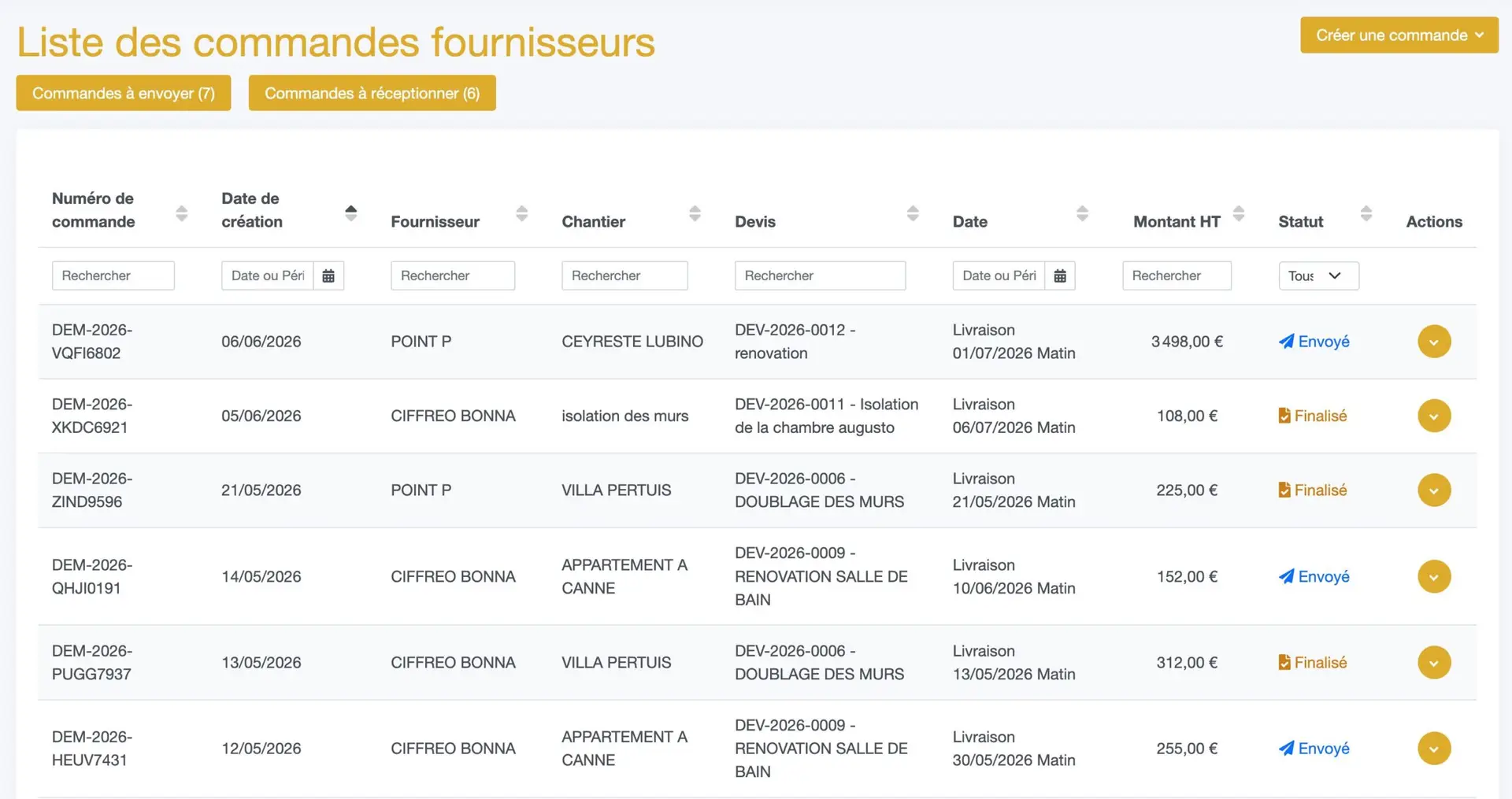The height and width of the screenshot is (799, 1512).
Task: Select order number DEM-2026-HEUV7431
Action: pos(92,749)
